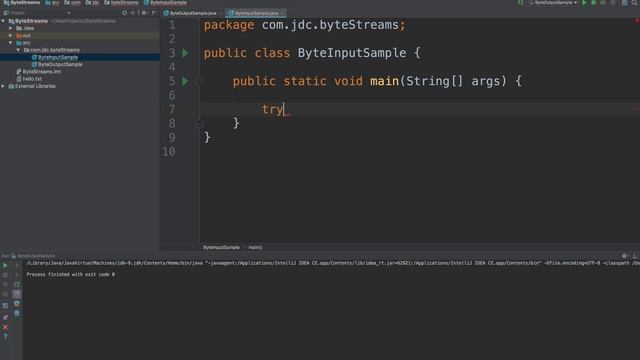Collapse the com.jdc.byteStreams package arrow
The image size is (640, 360).
click(18, 50)
